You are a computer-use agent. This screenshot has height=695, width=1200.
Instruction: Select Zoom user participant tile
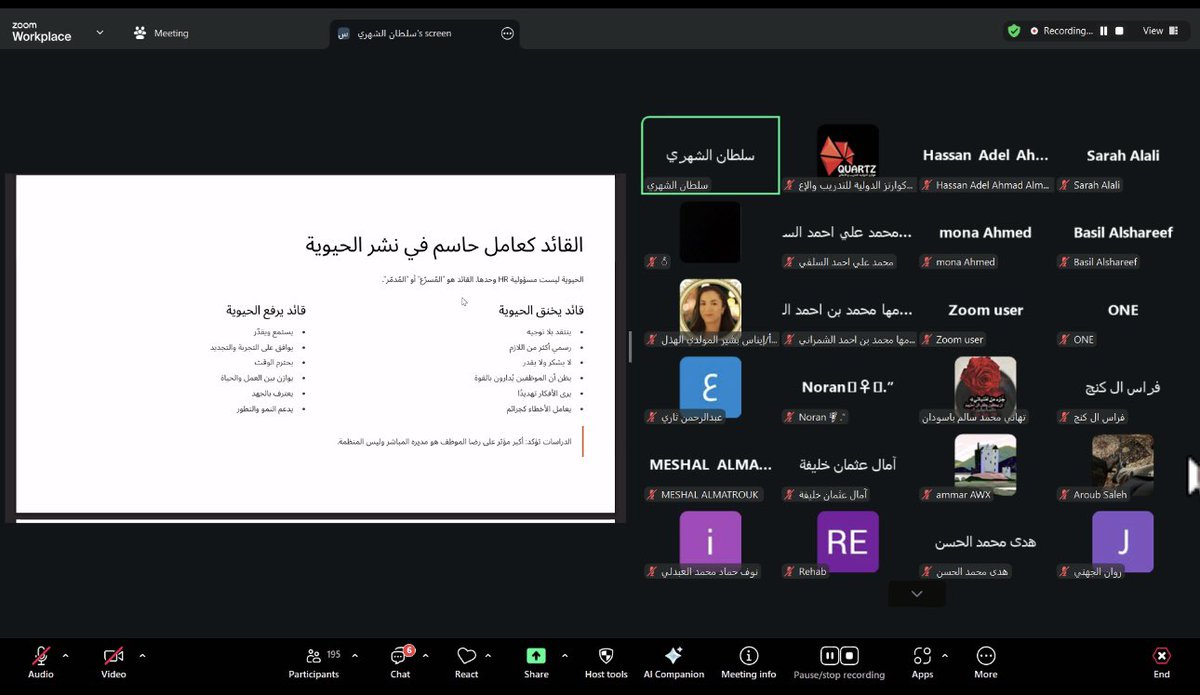click(x=986, y=310)
